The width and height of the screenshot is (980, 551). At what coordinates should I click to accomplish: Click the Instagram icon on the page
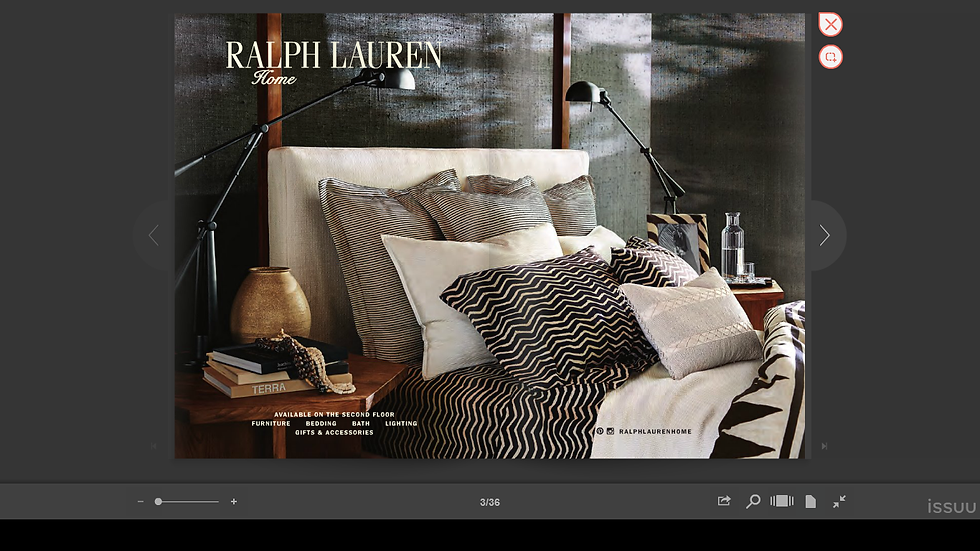click(611, 431)
